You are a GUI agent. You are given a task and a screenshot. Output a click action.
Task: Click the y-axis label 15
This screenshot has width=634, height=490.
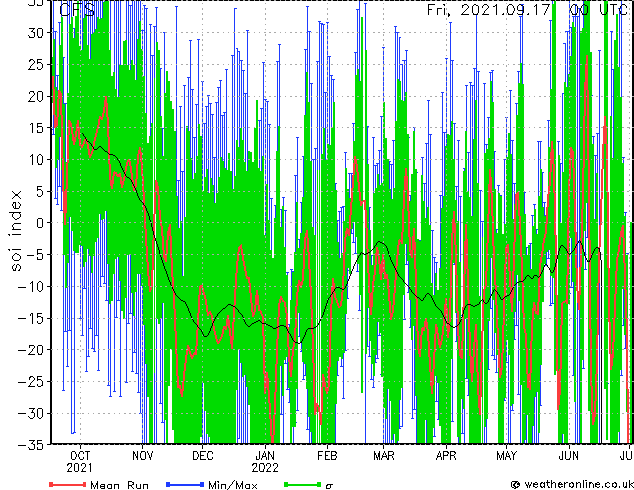[37, 128]
